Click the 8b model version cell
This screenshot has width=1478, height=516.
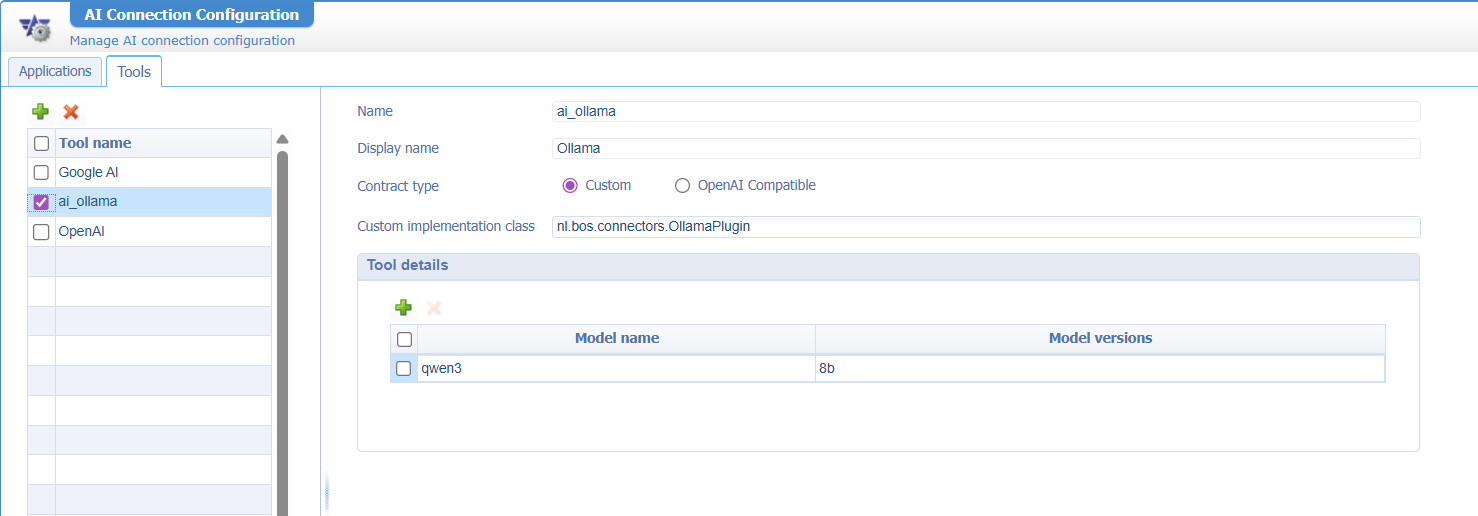point(1100,368)
